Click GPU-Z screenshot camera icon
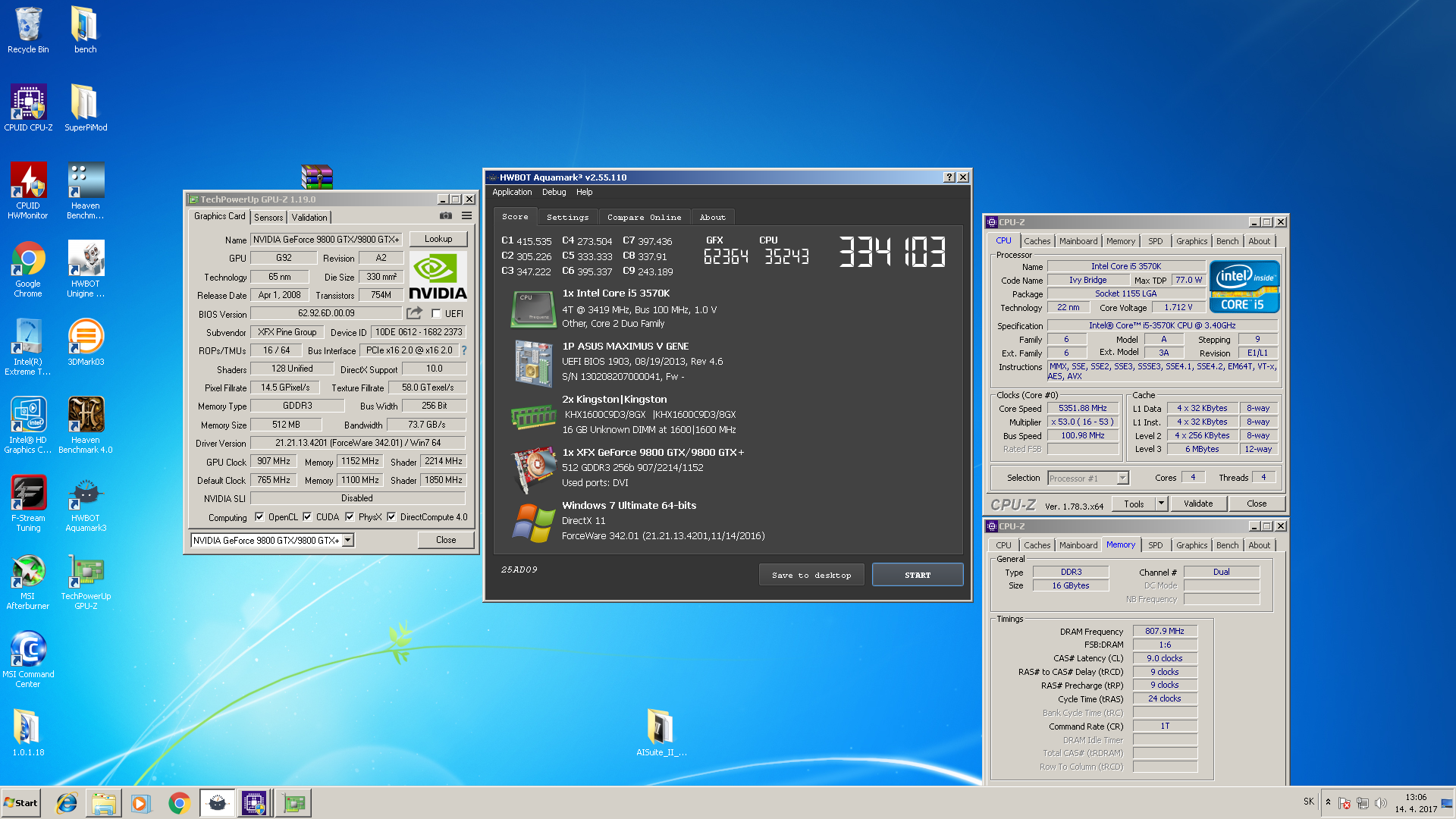Image resolution: width=1456 pixels, height=819 pixels. click(x=446, y=216)
